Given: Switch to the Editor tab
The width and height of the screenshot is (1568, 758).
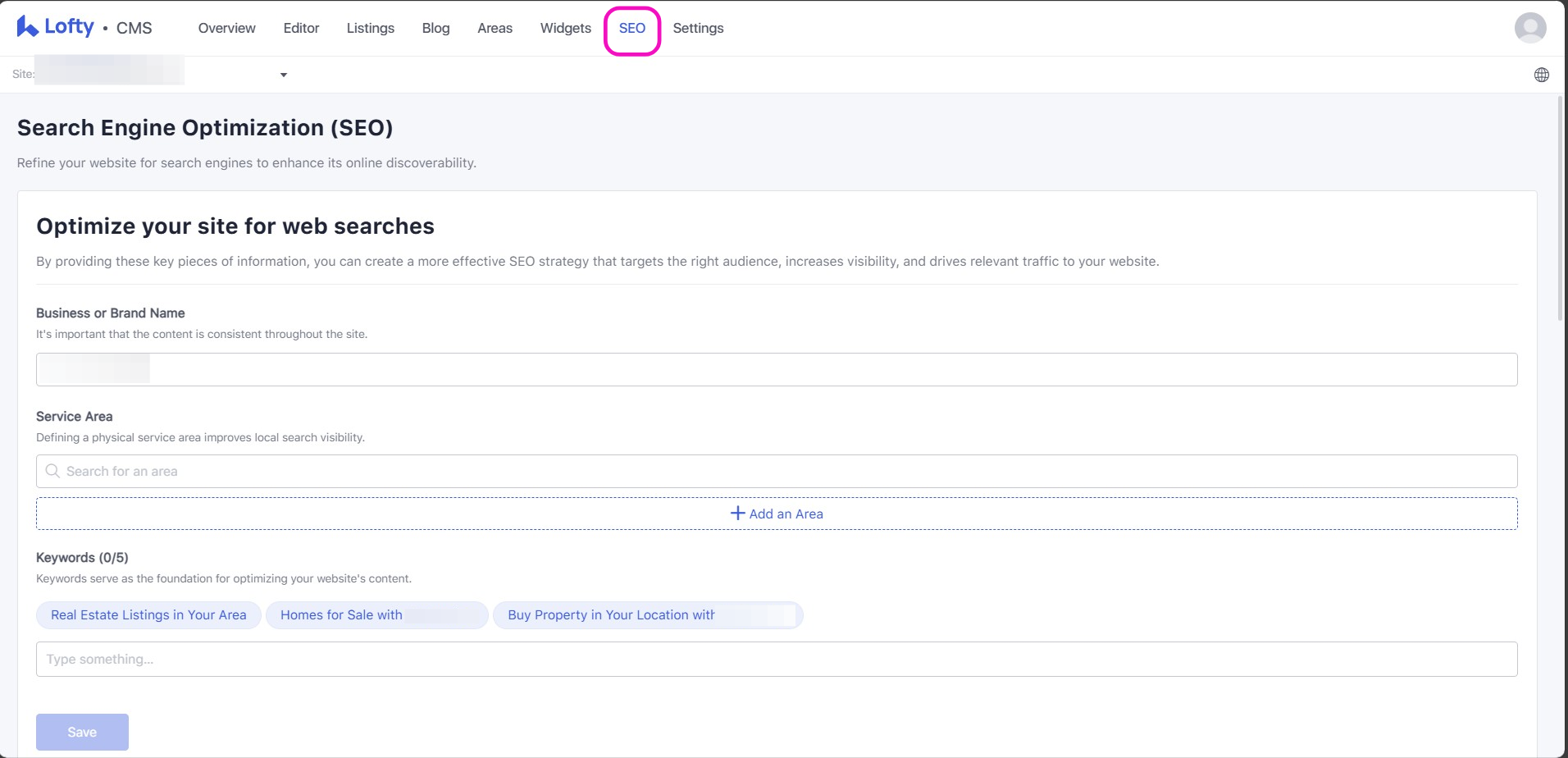Looking at the screenshot, I should 301,28.
